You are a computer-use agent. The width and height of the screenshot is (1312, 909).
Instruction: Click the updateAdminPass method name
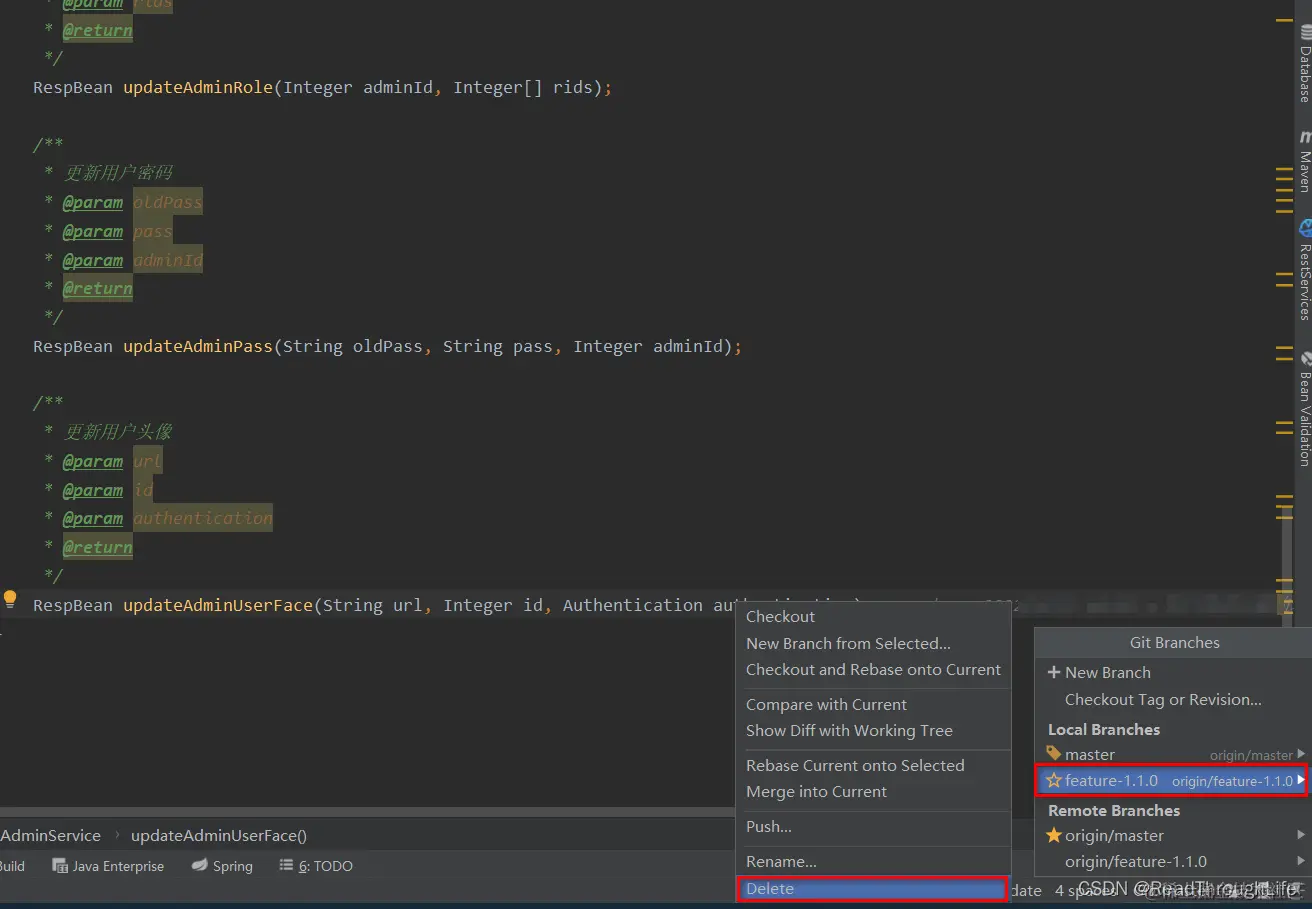[198, 347]
